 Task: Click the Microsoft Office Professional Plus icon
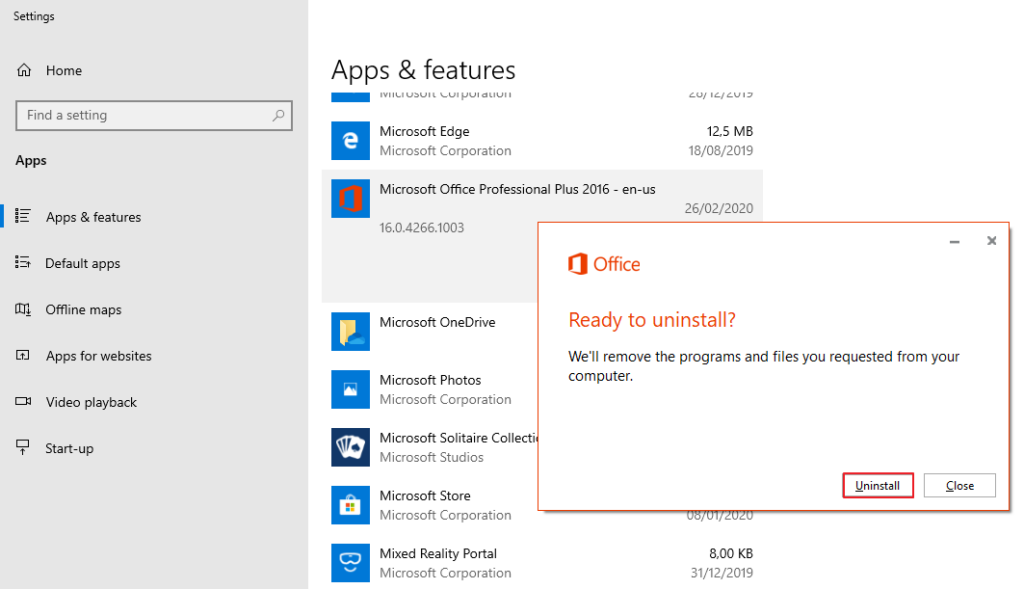(350, 198)
